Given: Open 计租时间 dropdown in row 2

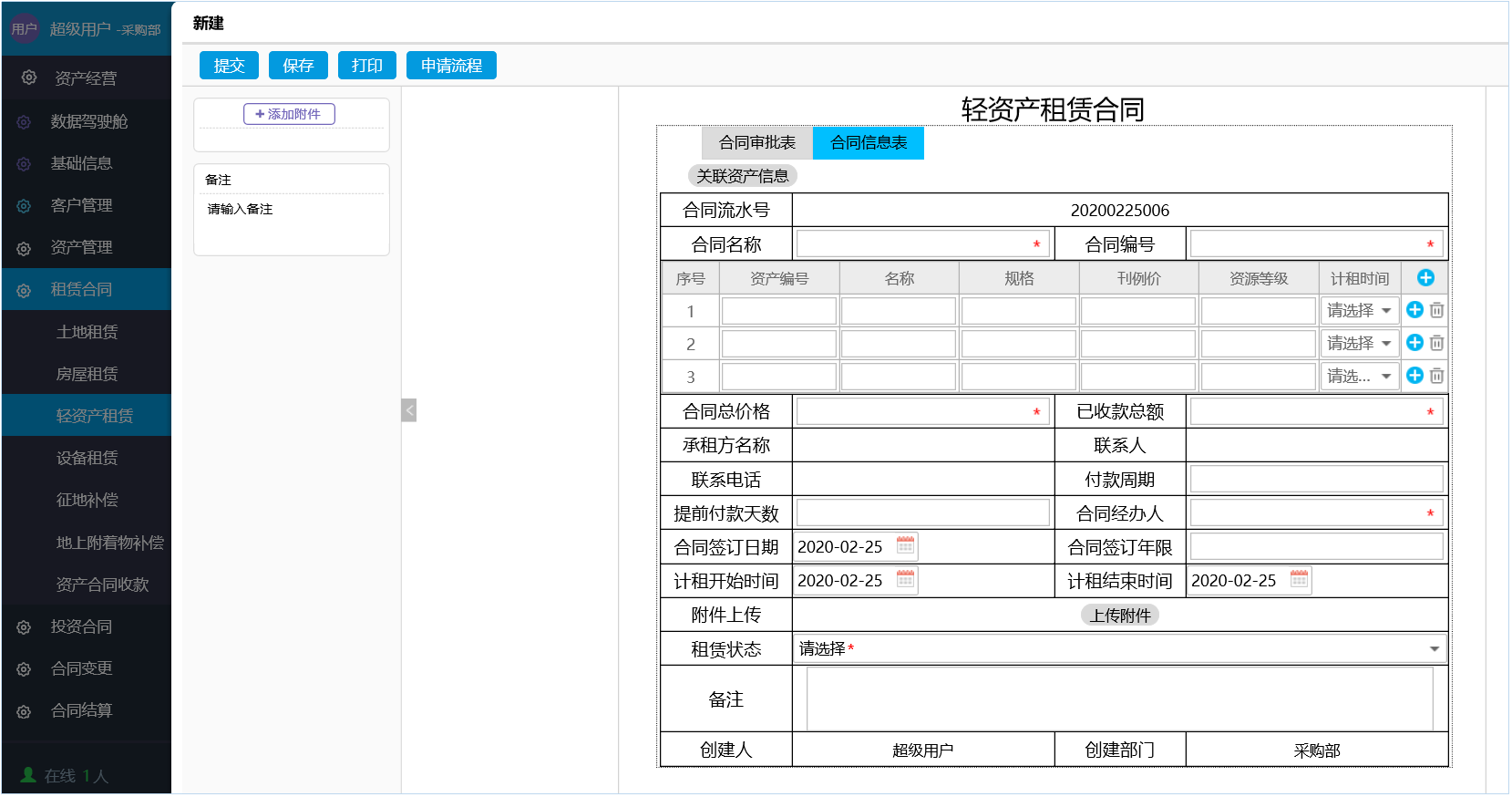Looking at the screenshot, I should coord(1359,344).
